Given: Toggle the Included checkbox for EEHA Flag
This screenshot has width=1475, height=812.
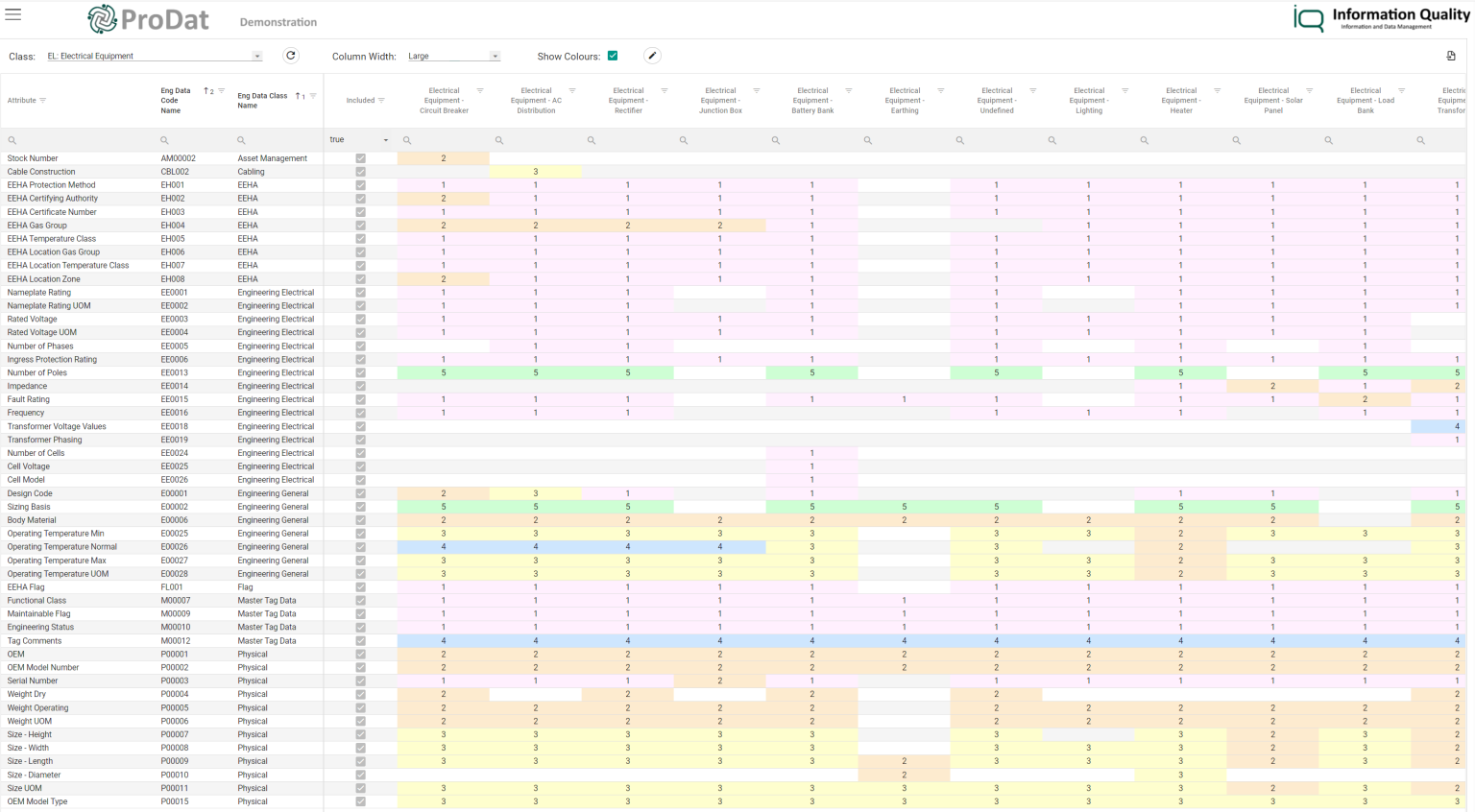Looking at the screenshot, I should [x=360, y=586].
